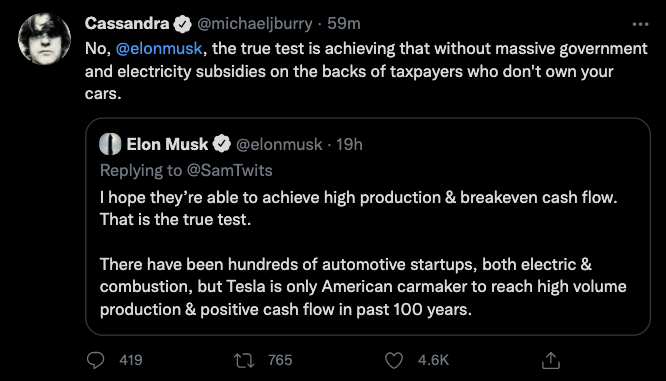Click the Elon Musk display name
666x381 pixels.
click(x=167, y=144)
